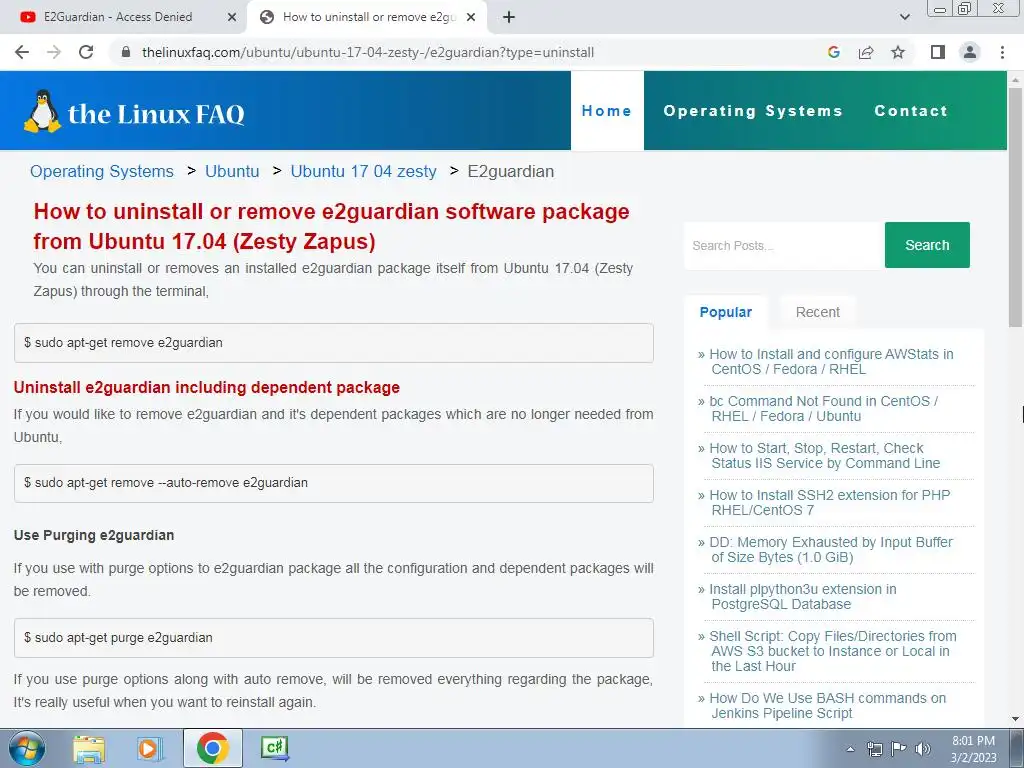1024x768 pixels.
Task: Switch to the Popular tab
Action: click(726, 312)
